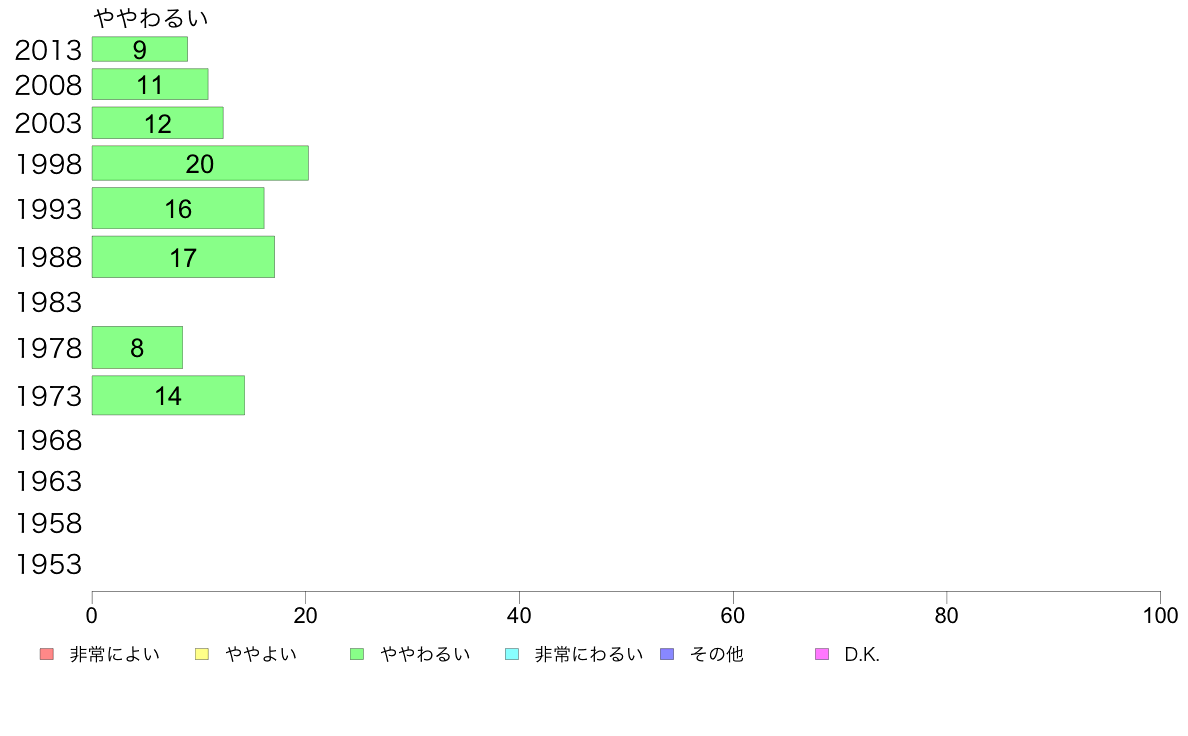Click the red 非常によい legend swatch
Image resolution: width=1188 pixels, height=736 pixels.
click(46, 654)
